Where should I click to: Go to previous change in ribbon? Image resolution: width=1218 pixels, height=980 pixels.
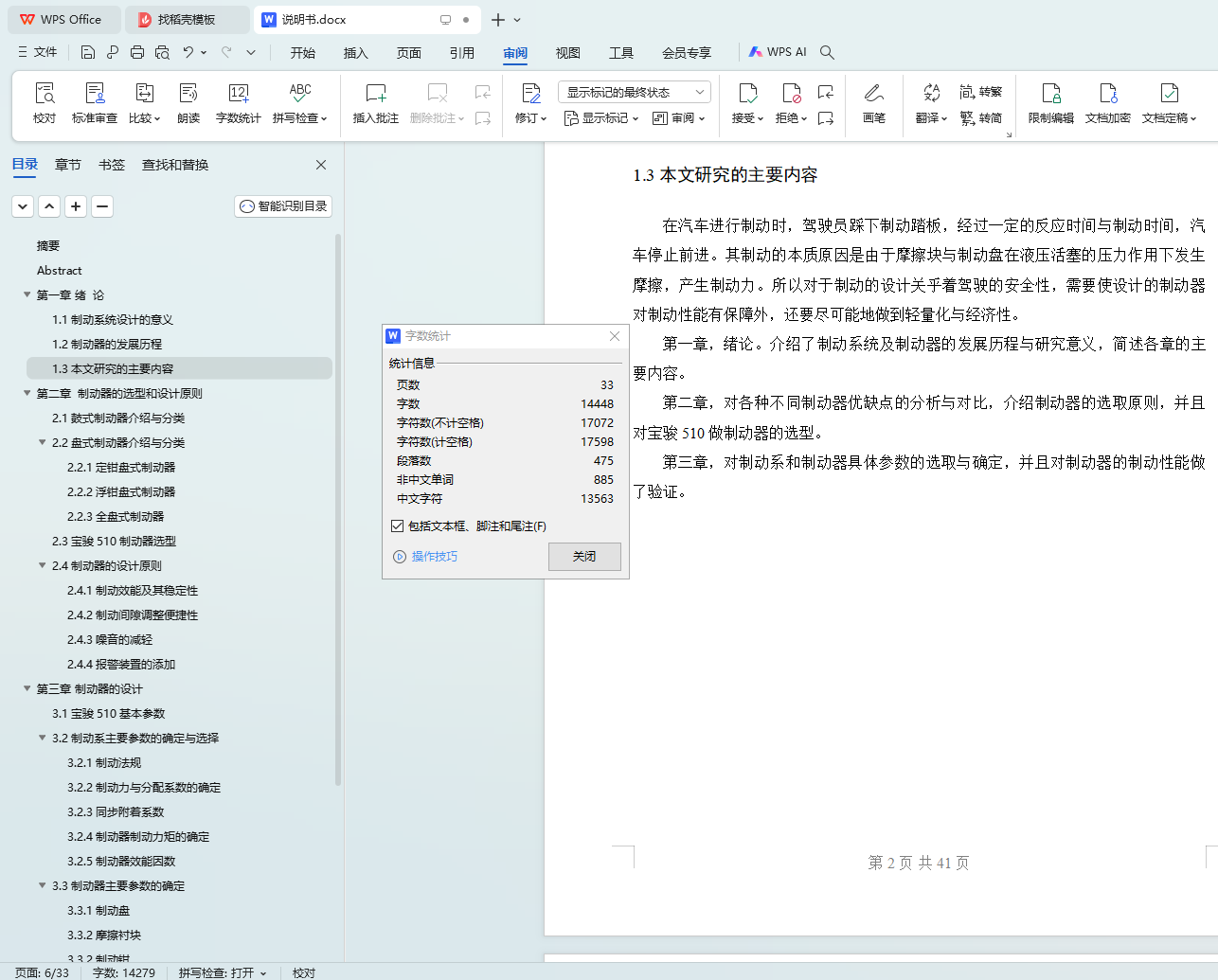(826, 92)
